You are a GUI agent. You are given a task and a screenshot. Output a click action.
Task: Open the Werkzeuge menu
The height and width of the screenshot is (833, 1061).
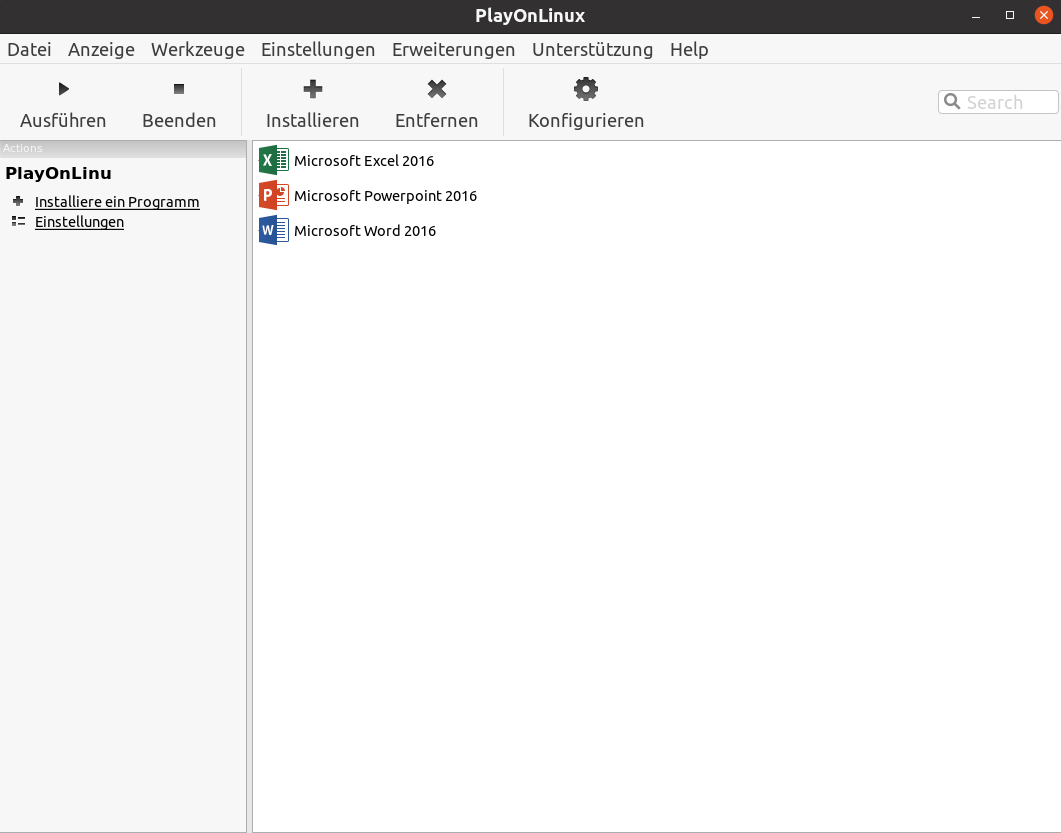click(x=198, y=49)
